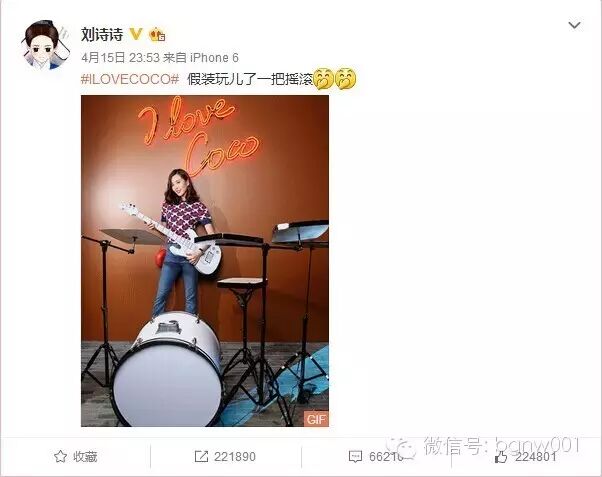602x477 pixels.
Task: Click the iPhone 6 source link
Action: click(x=214, y=58)
